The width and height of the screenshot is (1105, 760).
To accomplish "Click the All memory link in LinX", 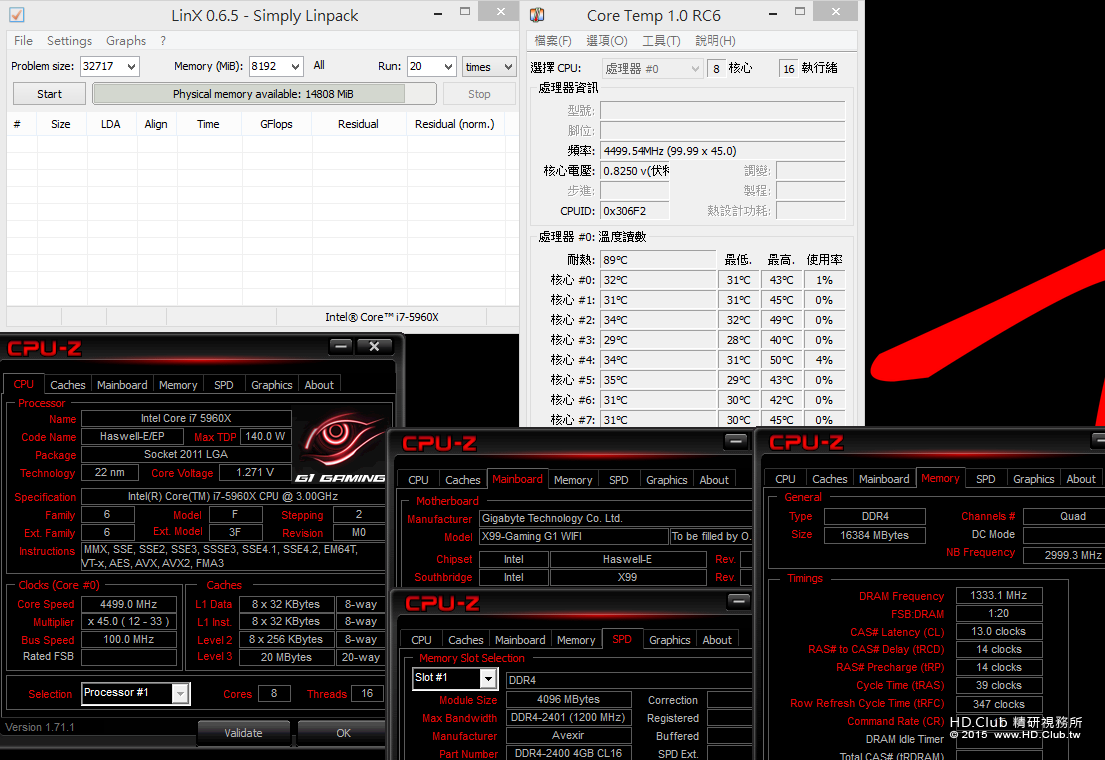I will 319,66.
